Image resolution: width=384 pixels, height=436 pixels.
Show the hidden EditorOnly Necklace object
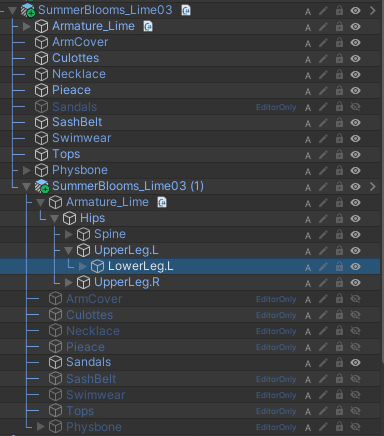[356, 331]
